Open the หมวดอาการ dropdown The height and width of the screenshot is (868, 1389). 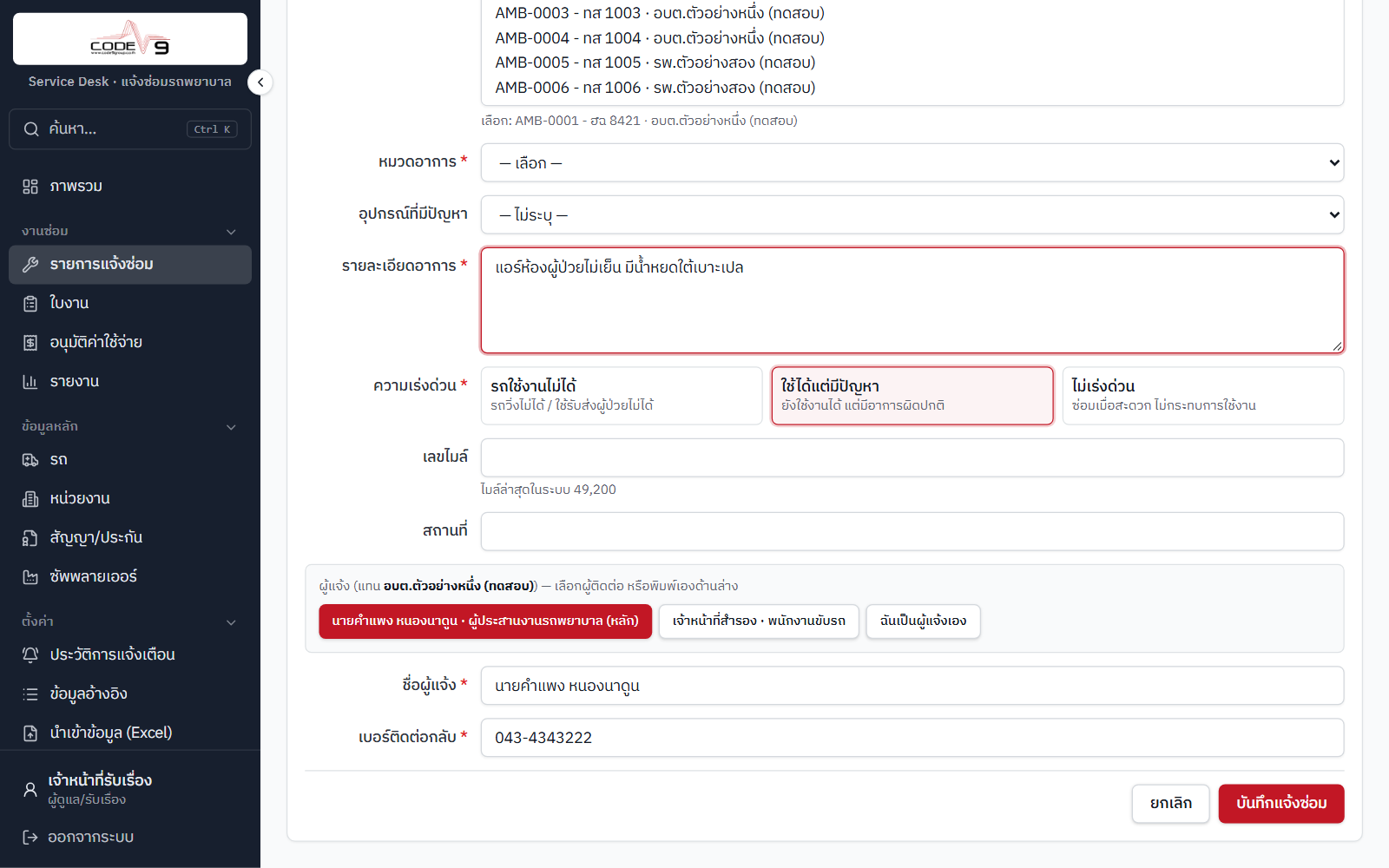[912, 163]
